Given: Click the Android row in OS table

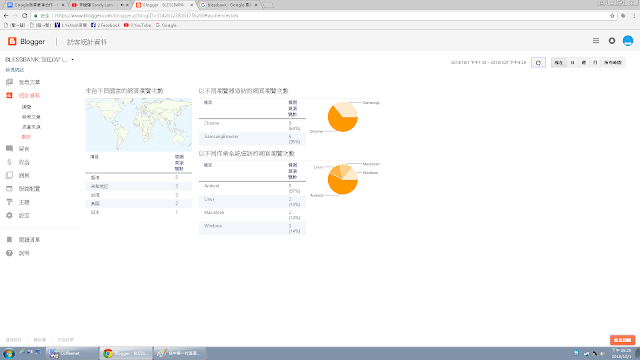Looking at the screenshot, I should click(252, 188).
